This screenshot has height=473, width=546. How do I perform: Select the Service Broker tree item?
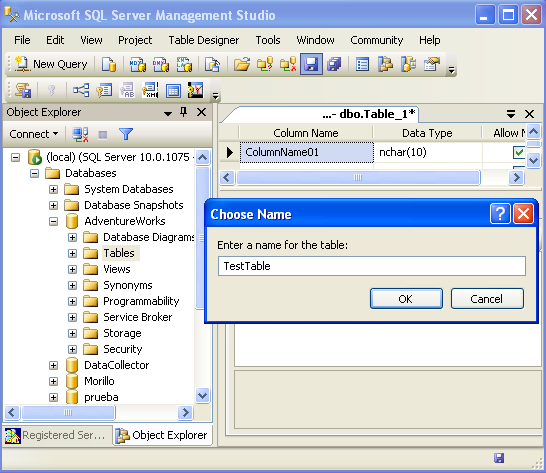pyautogui.click(x=138, y=317)
